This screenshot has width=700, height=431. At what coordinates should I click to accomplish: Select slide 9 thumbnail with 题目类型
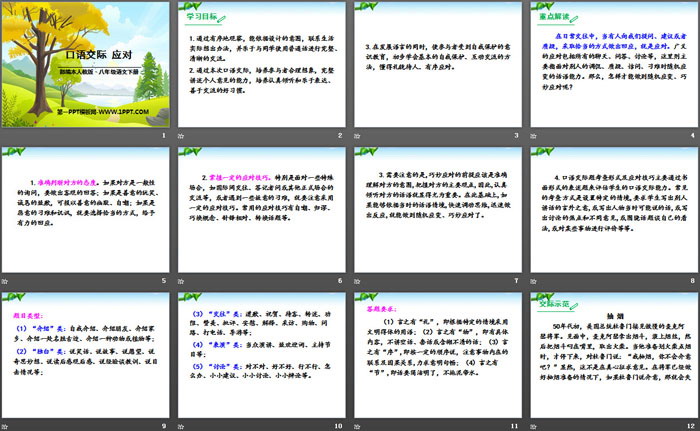(85, 355)
